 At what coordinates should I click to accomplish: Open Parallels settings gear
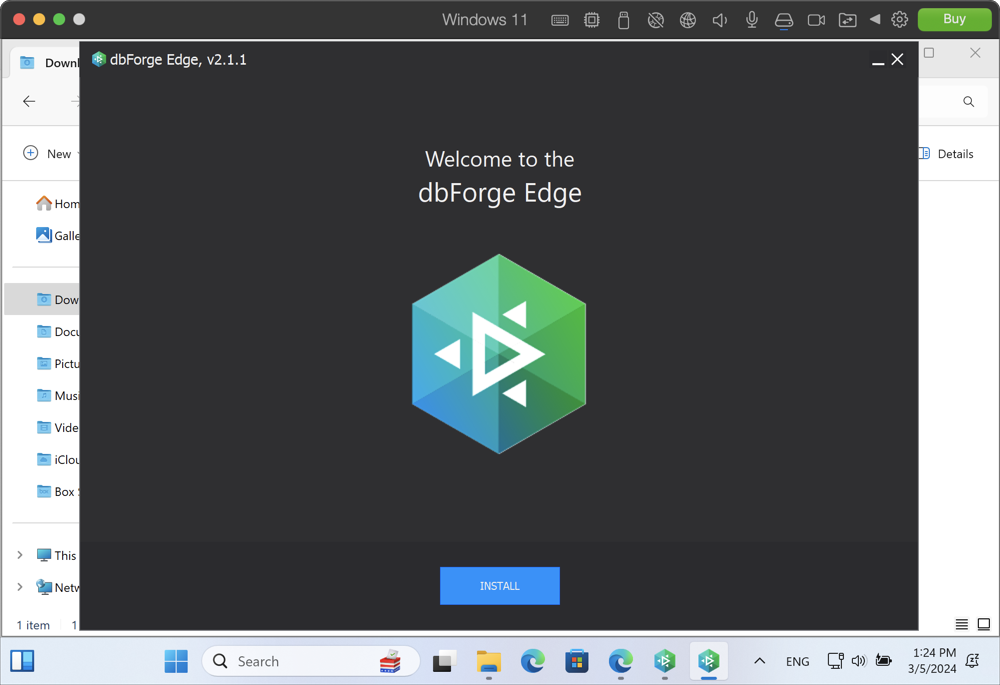pos(899,19)
